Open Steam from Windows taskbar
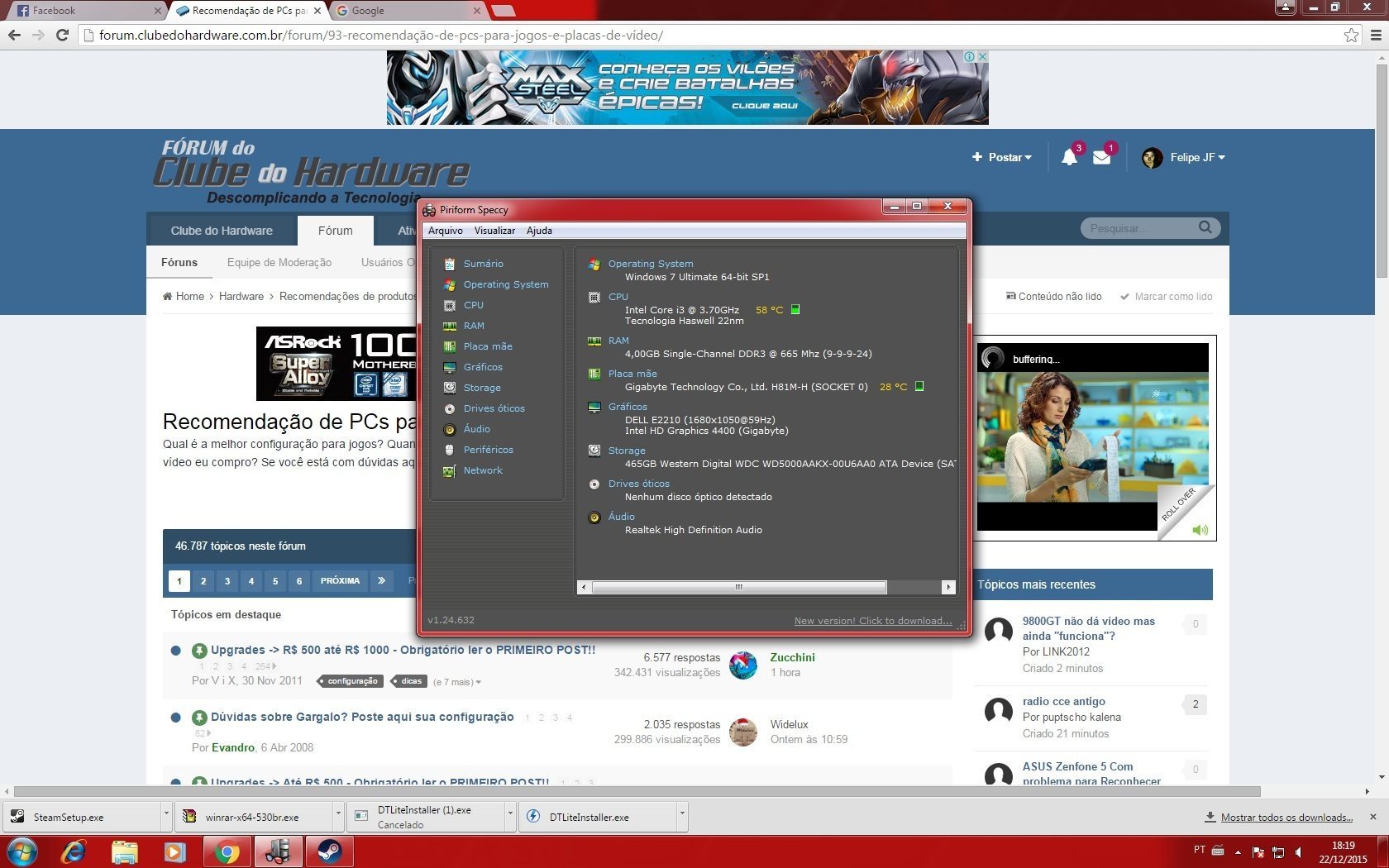1389x868 pixels. (330, 851)
